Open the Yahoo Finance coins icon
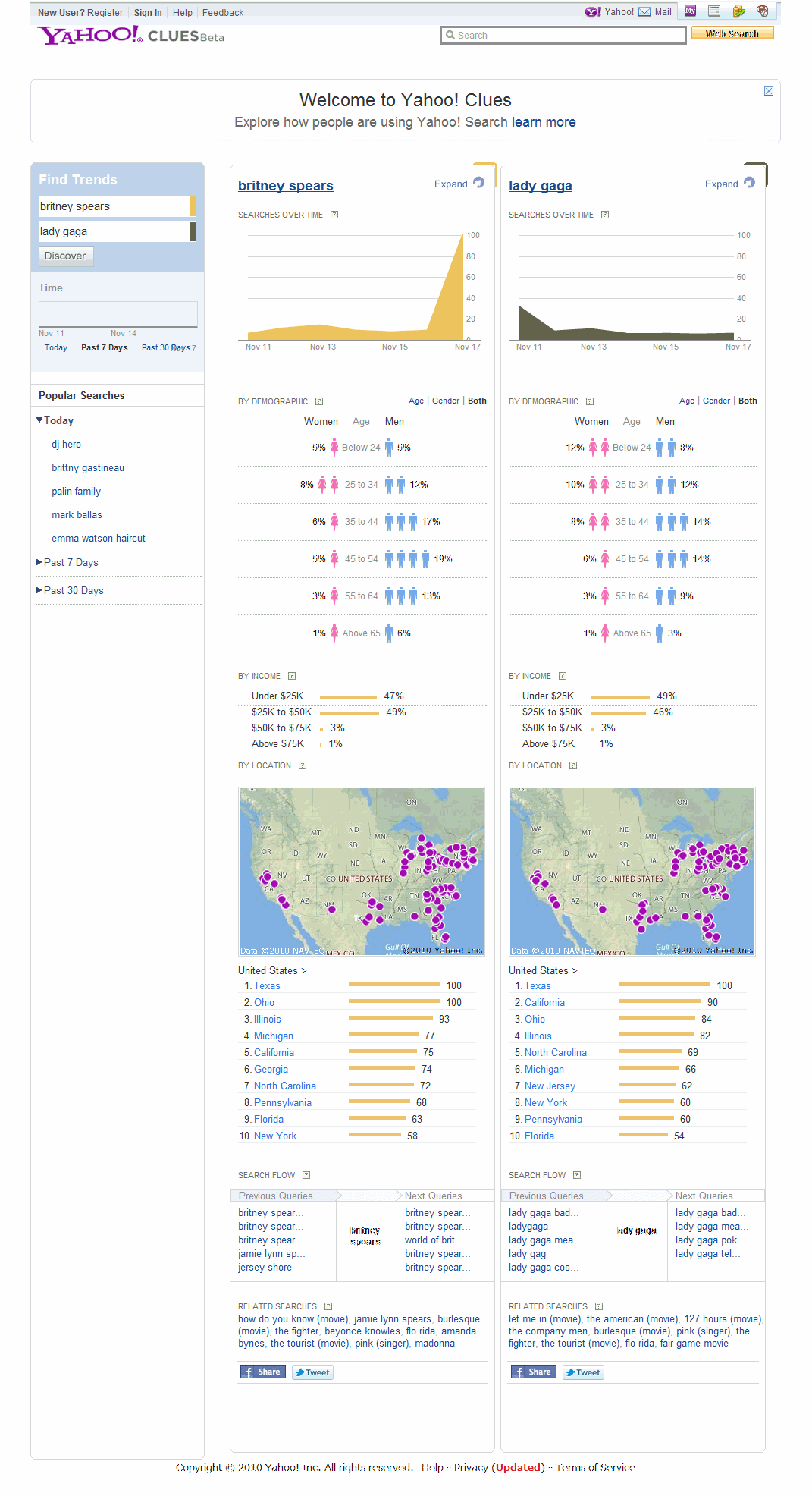812x1496 pixels. [739, 11]
